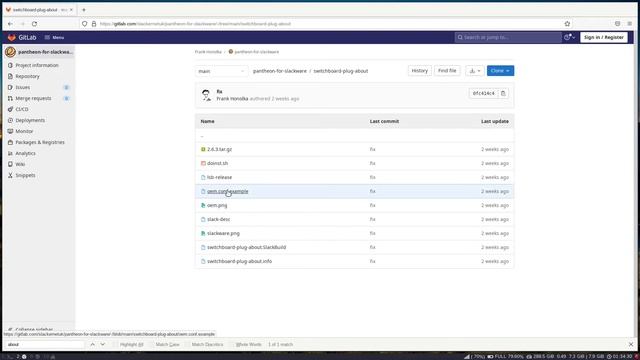Open file oem.png

[x=217, y=205]
